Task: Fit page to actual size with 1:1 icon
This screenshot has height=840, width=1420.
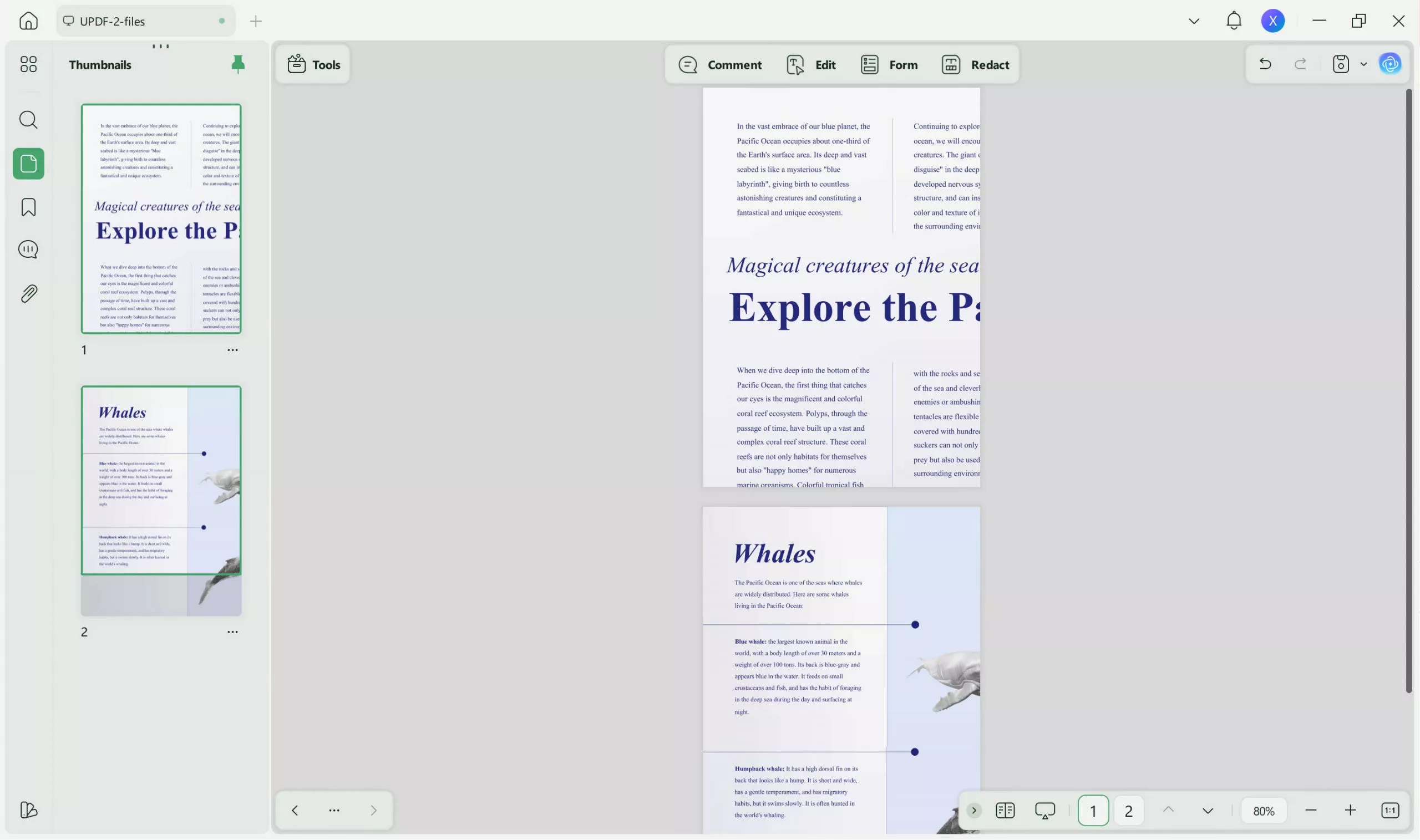Action: pos(1390,810)
